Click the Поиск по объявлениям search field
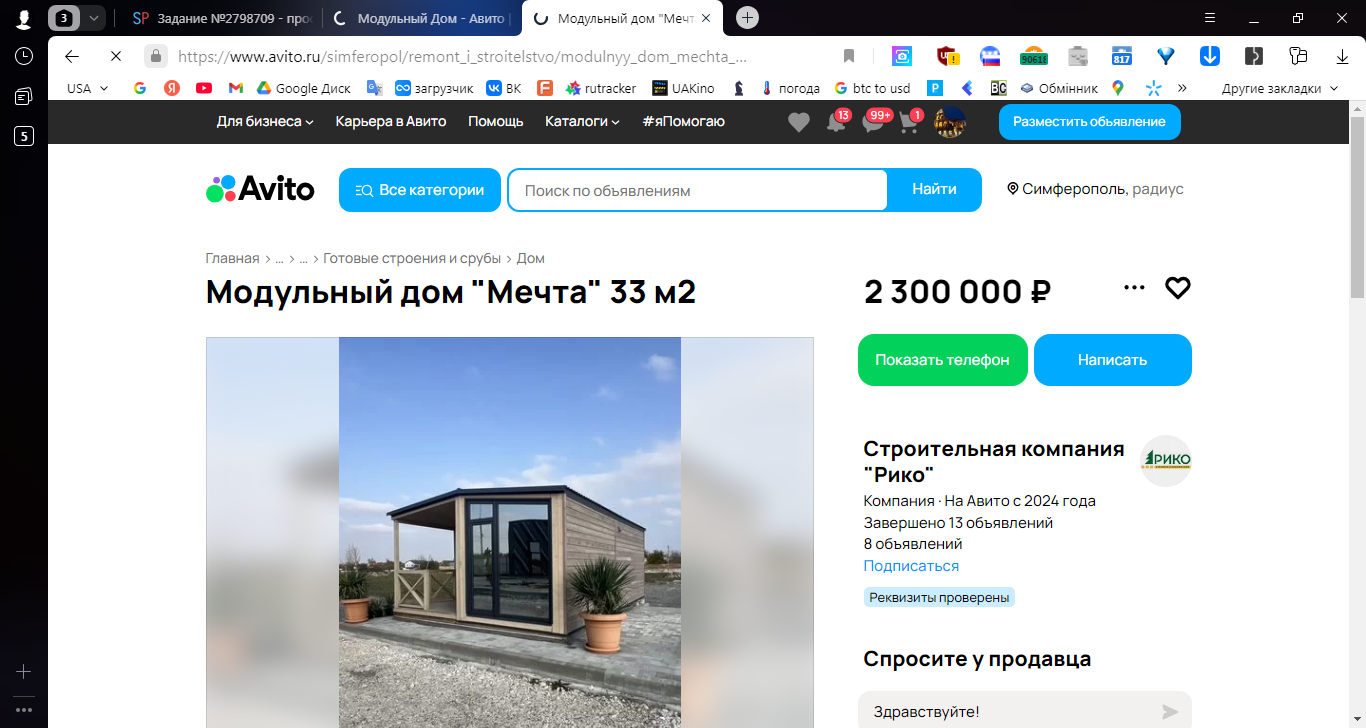1366x728 pixels. click(x=698, y=190)
